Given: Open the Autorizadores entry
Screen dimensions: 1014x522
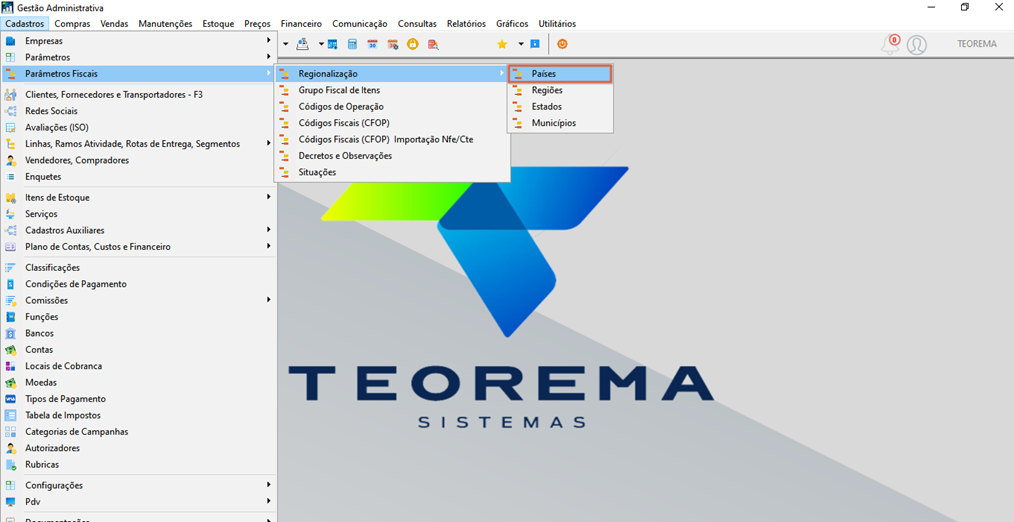Looking at the screenshot, I should pyautogui.click(x=139, y=448).
